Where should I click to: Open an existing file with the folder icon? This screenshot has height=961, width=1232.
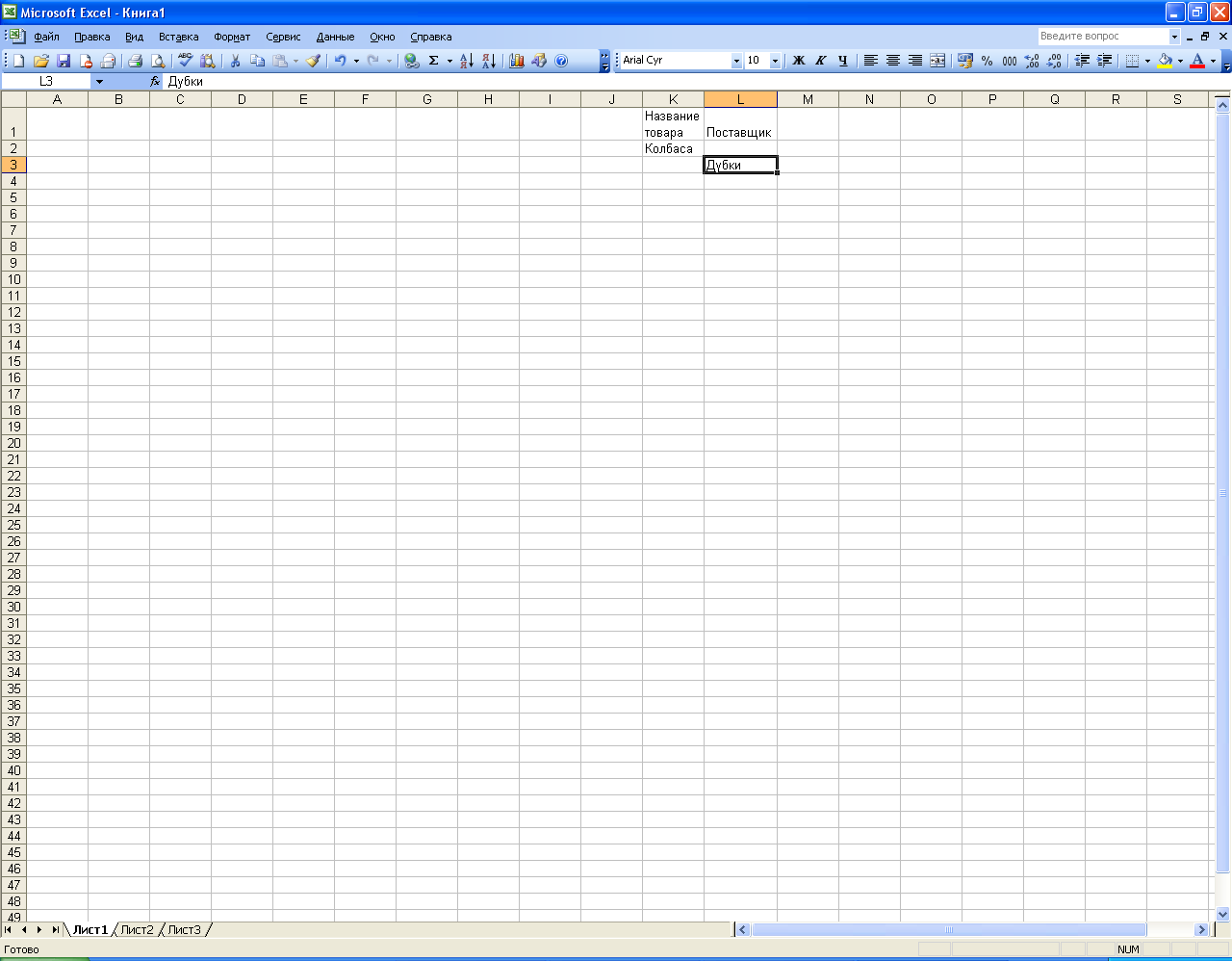41,61
